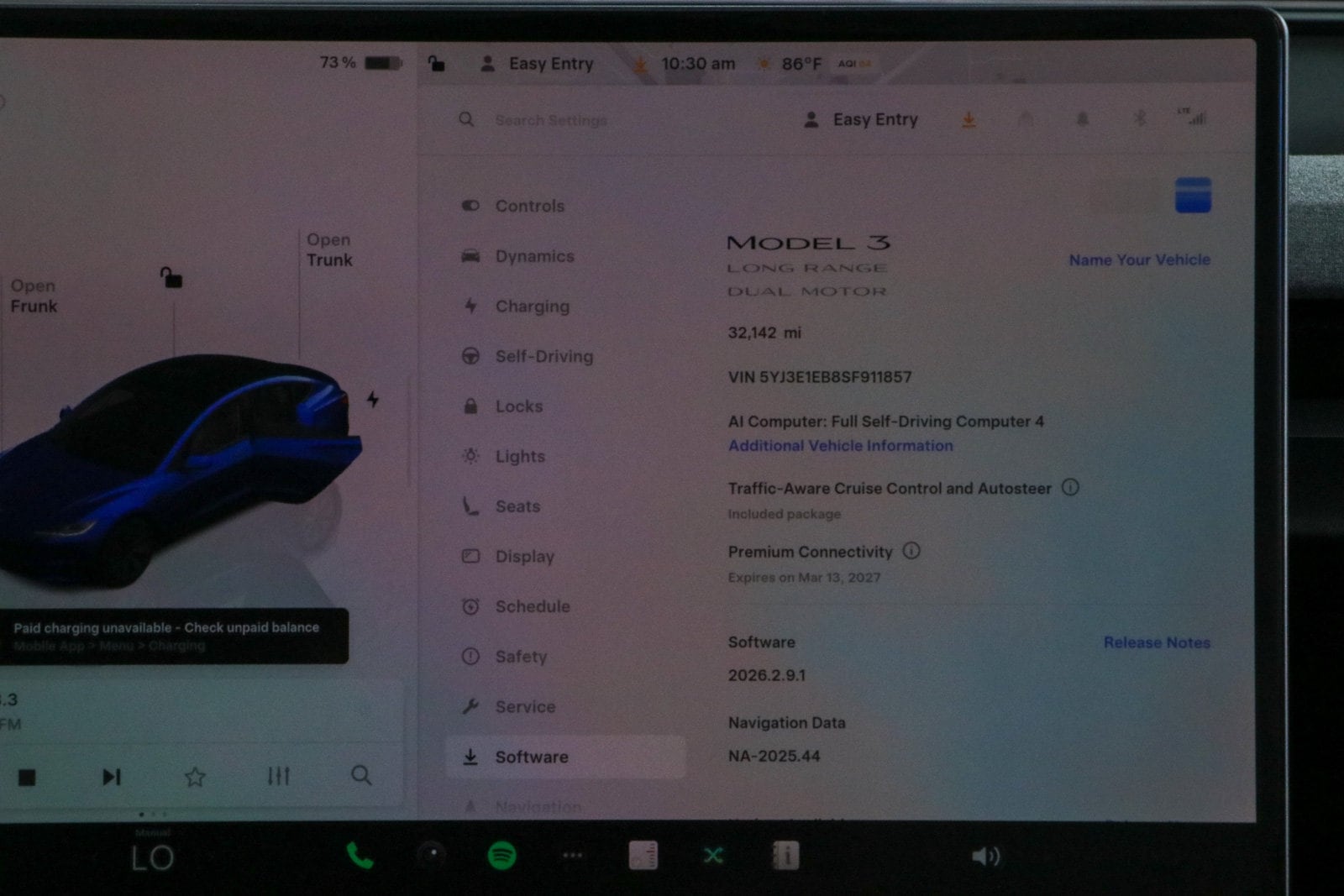1344x896 pixels.
Task: Open the Easy Entry profile in top status bar
Action: click(x=536, y=64)
